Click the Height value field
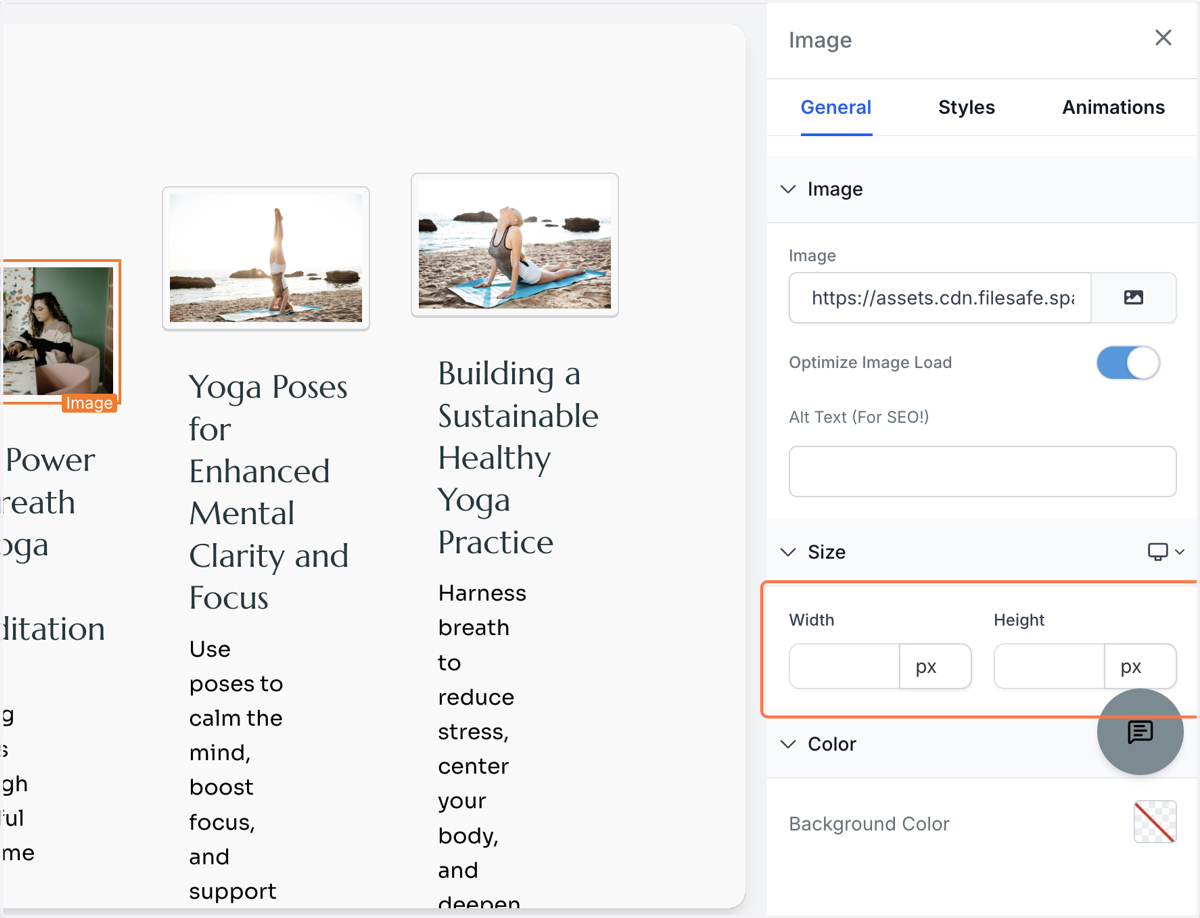The image size is (1200, 918). [x=1049, y=666]
